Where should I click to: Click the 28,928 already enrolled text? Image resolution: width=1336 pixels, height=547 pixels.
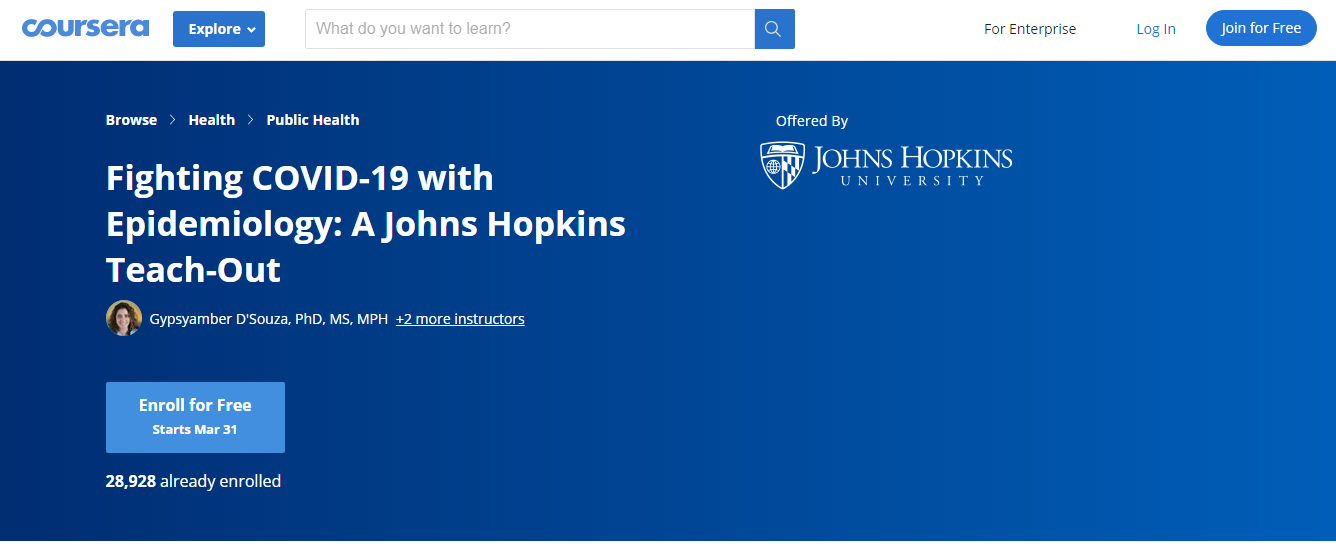pyautogui.click(x=193, y=481)
